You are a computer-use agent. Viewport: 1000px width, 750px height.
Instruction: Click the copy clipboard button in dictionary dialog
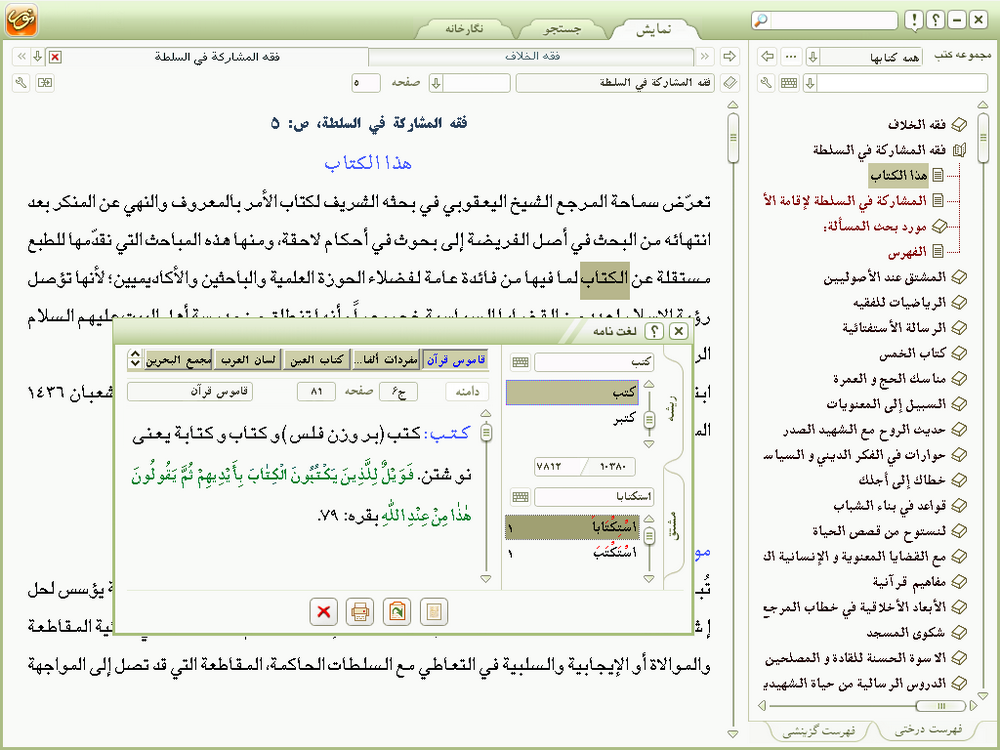coord(397,612)
